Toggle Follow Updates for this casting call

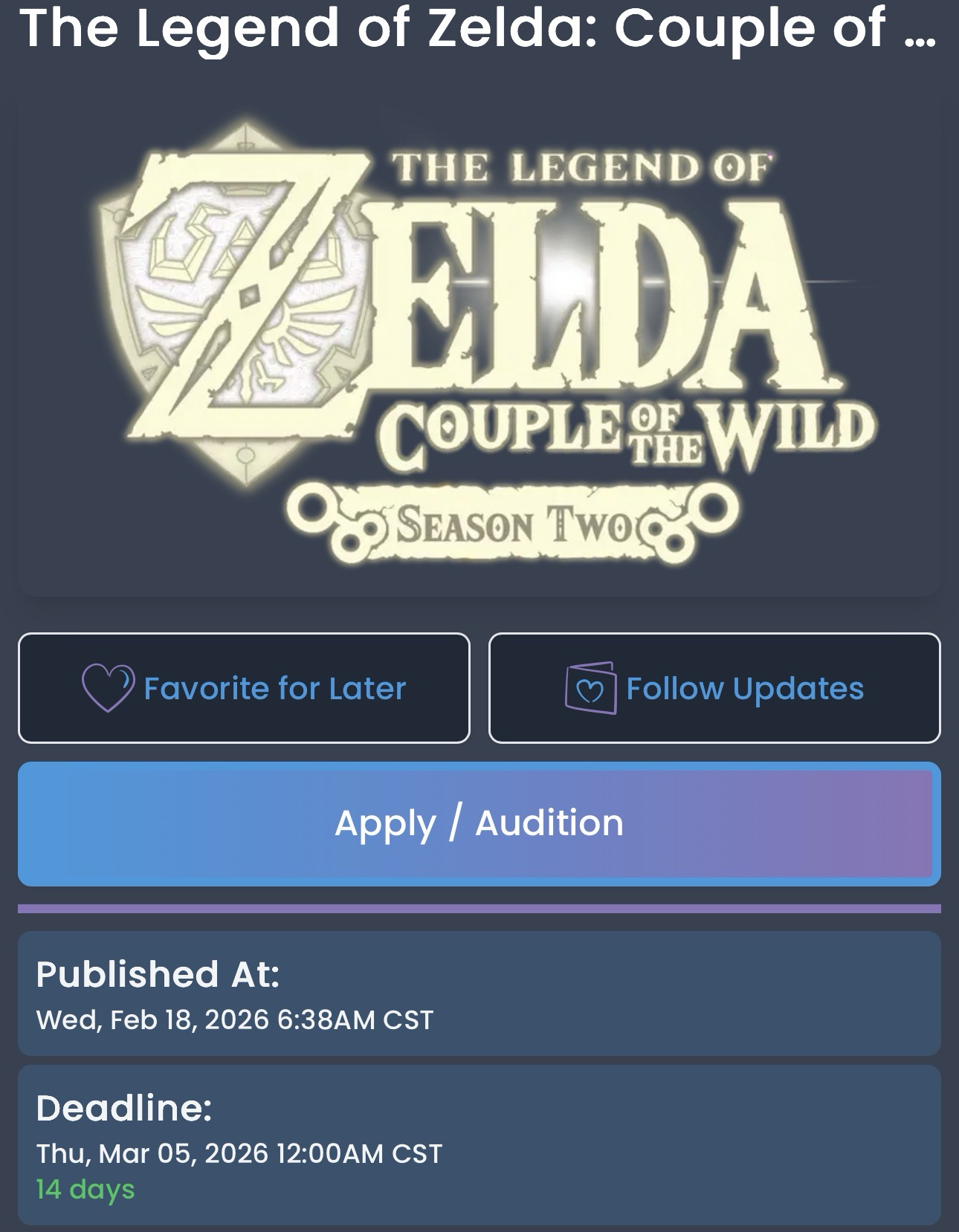[x=714, y=688]
